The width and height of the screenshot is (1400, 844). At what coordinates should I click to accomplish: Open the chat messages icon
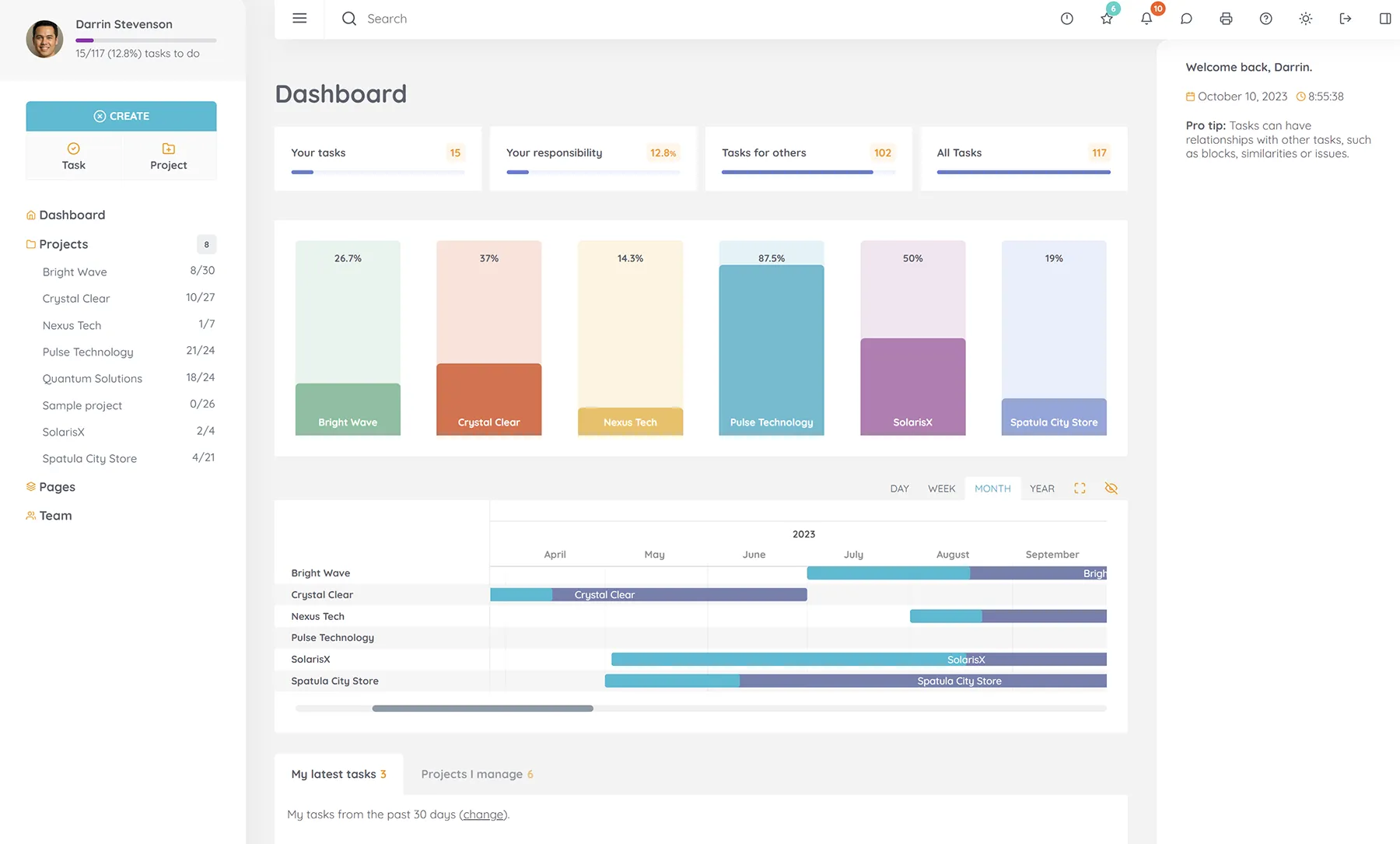[x=1186, y=19]
